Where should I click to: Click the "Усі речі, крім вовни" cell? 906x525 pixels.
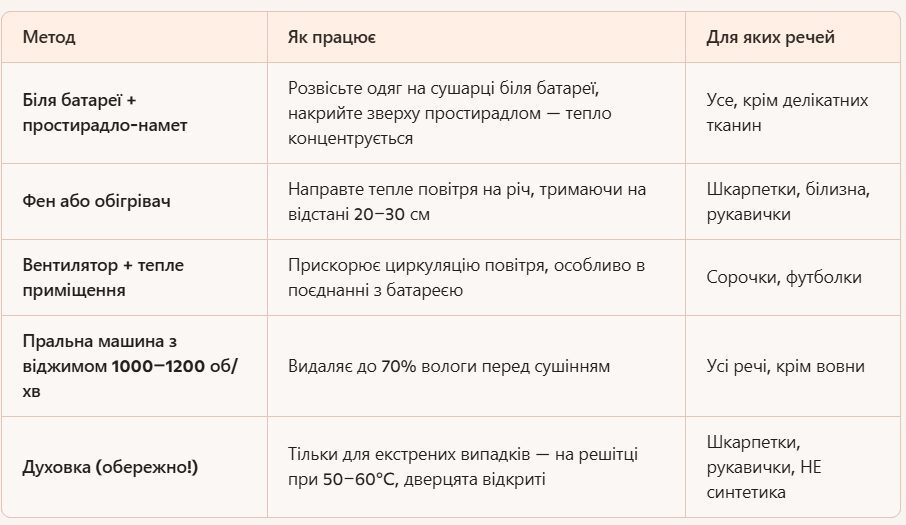point(785,366)
